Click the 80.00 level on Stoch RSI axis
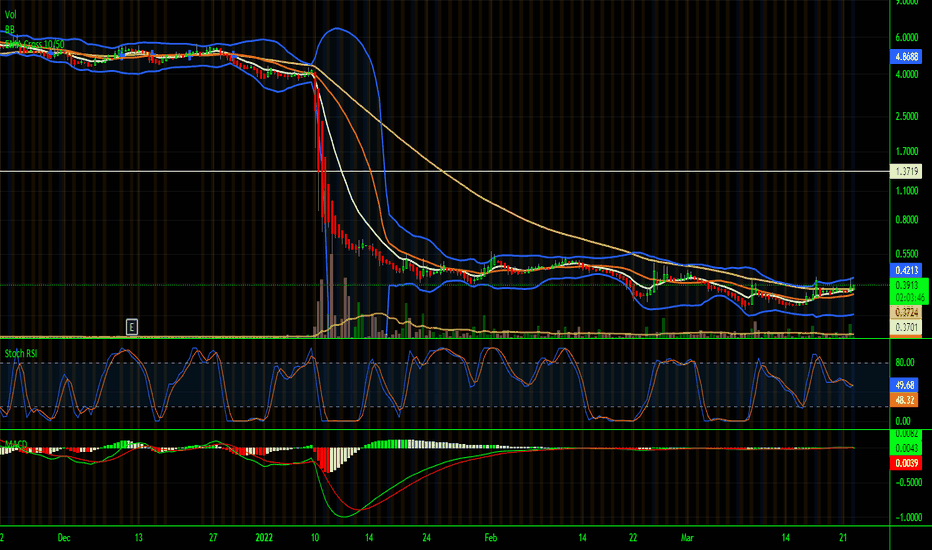This screenshot has height=550, width=932. click(x=905, y=362)
